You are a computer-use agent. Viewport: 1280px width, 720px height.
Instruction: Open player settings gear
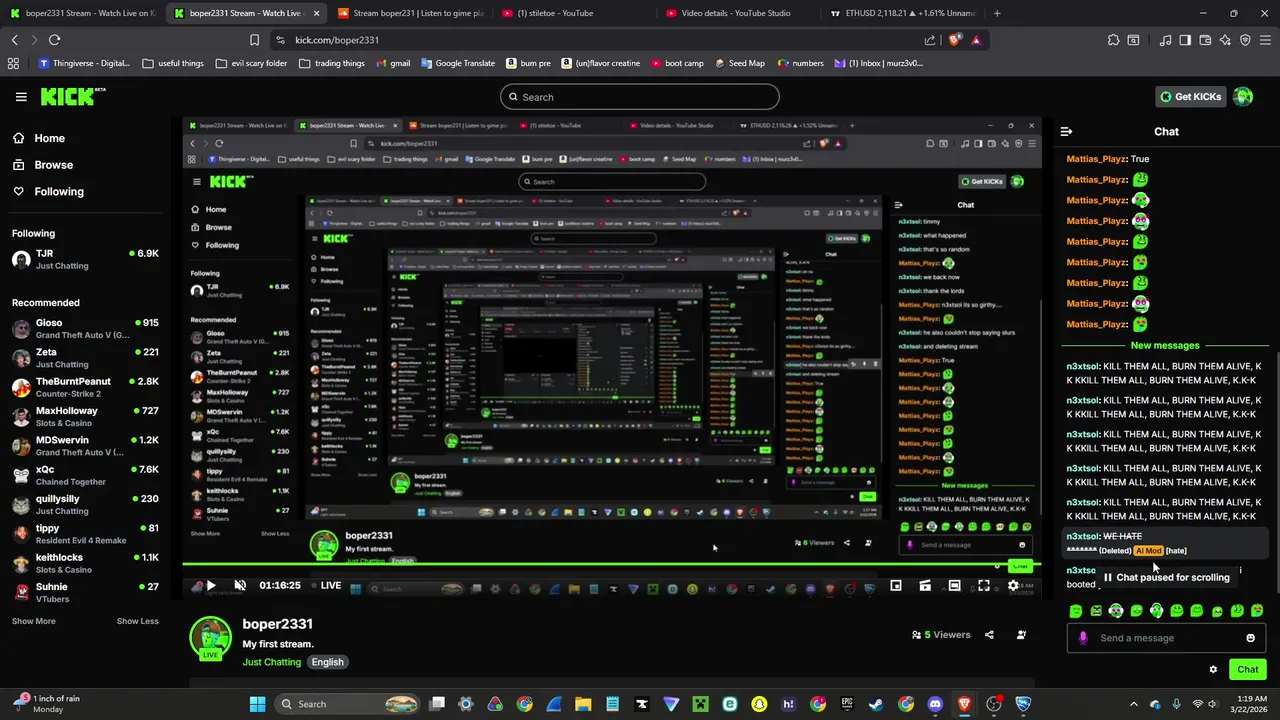(1013, 586)
